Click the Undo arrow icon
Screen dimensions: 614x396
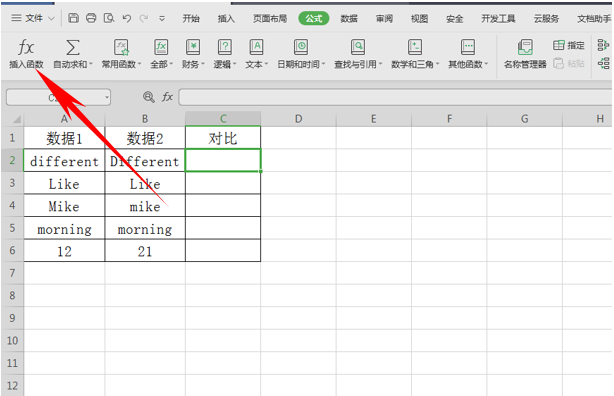pos(126,18)
